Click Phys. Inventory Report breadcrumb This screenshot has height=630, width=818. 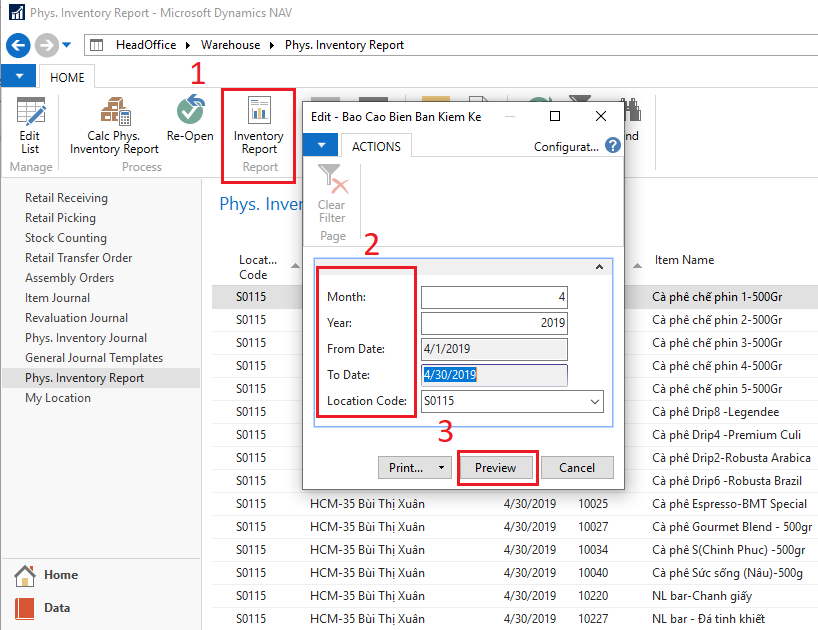[x=344, y=45]
